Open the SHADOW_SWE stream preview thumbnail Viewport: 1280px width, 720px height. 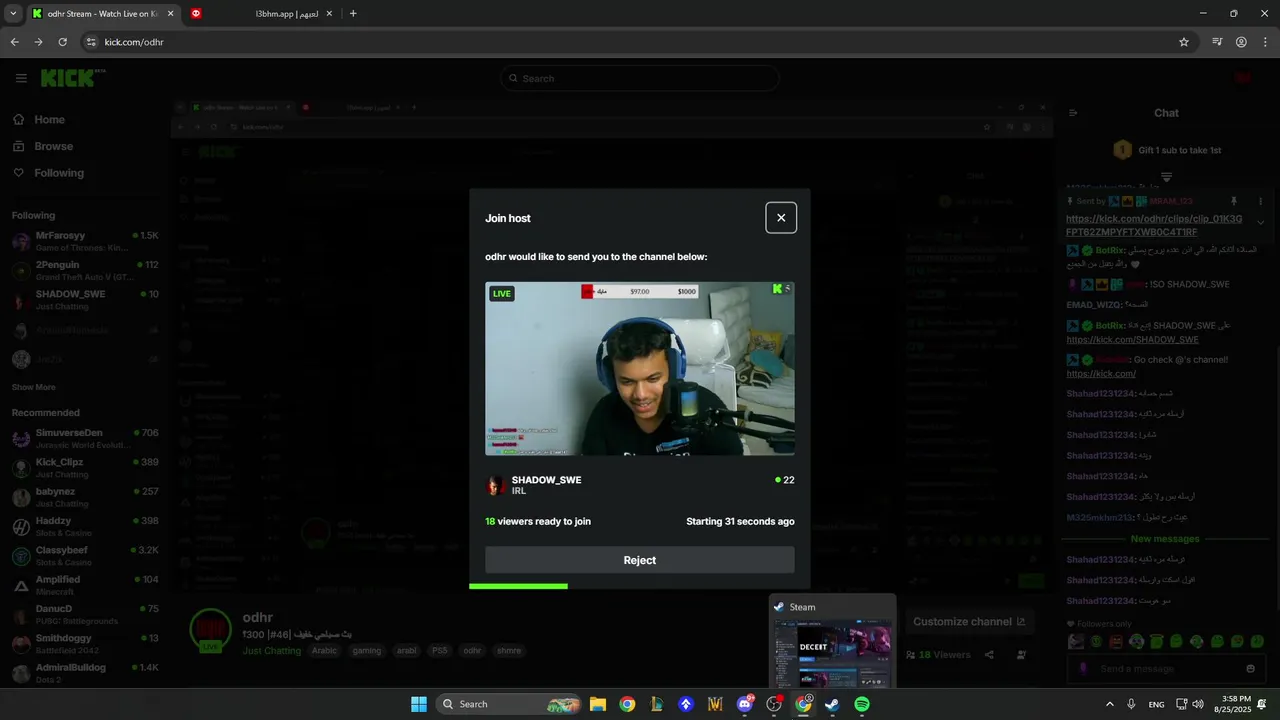coord(640,368)
